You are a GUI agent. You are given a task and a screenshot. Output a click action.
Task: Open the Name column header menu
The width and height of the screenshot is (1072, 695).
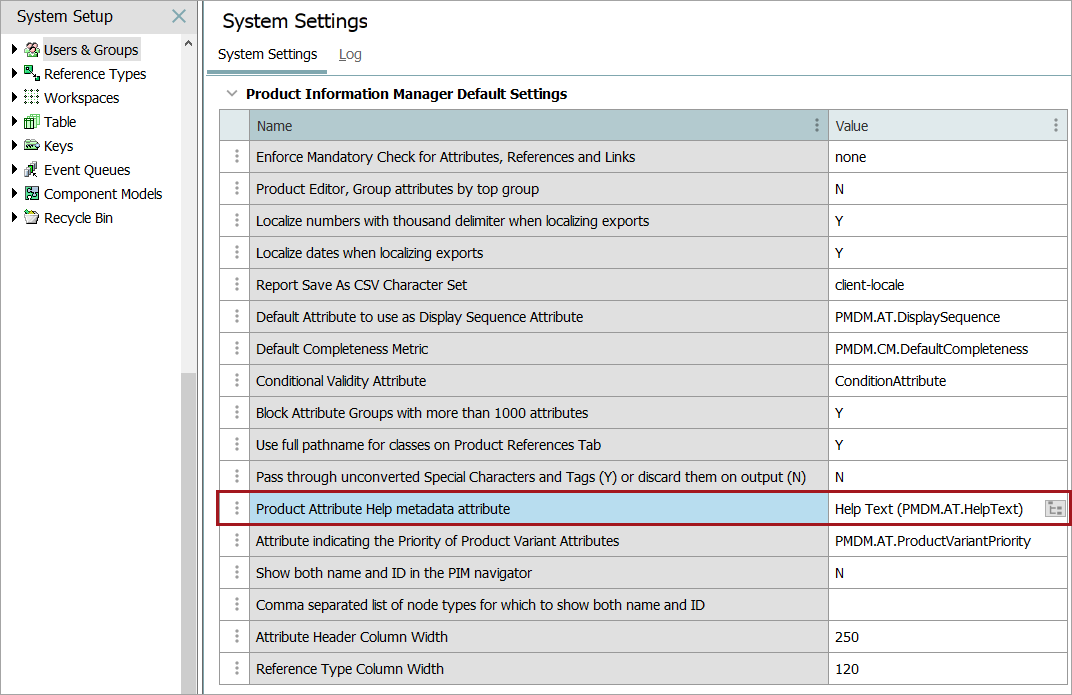pos(816,126)
